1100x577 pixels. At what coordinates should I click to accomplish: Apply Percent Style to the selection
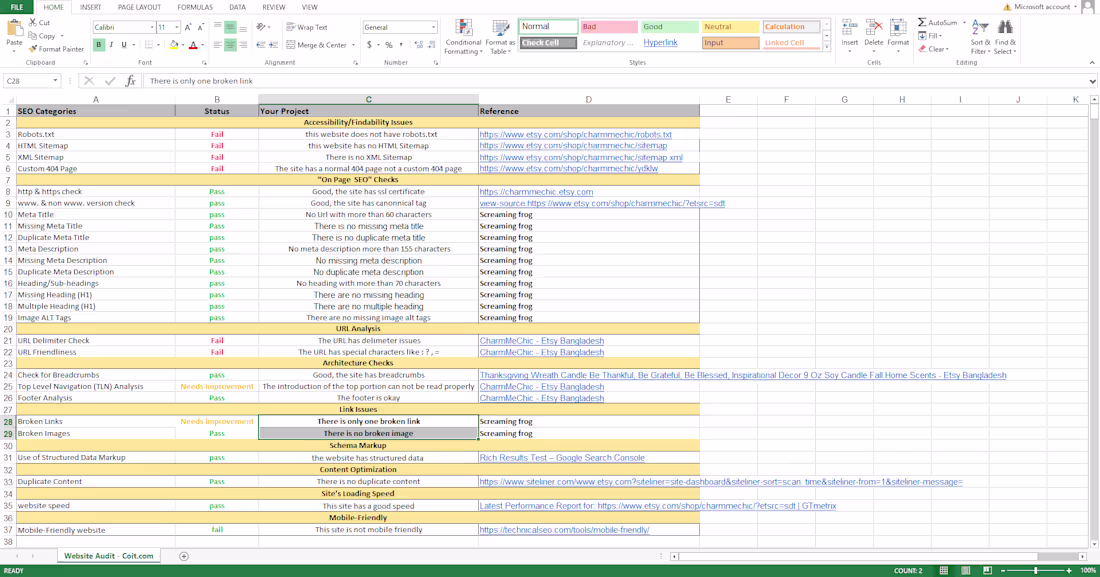coord(389,45)
